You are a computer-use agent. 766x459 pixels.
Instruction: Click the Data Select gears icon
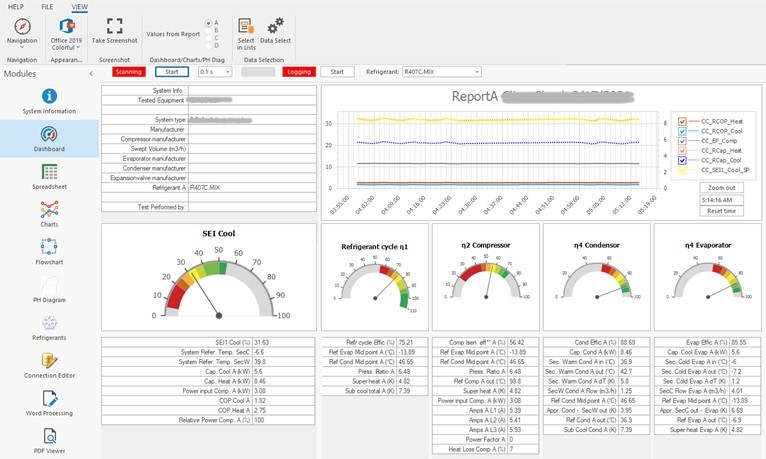[x=276, y=25]
